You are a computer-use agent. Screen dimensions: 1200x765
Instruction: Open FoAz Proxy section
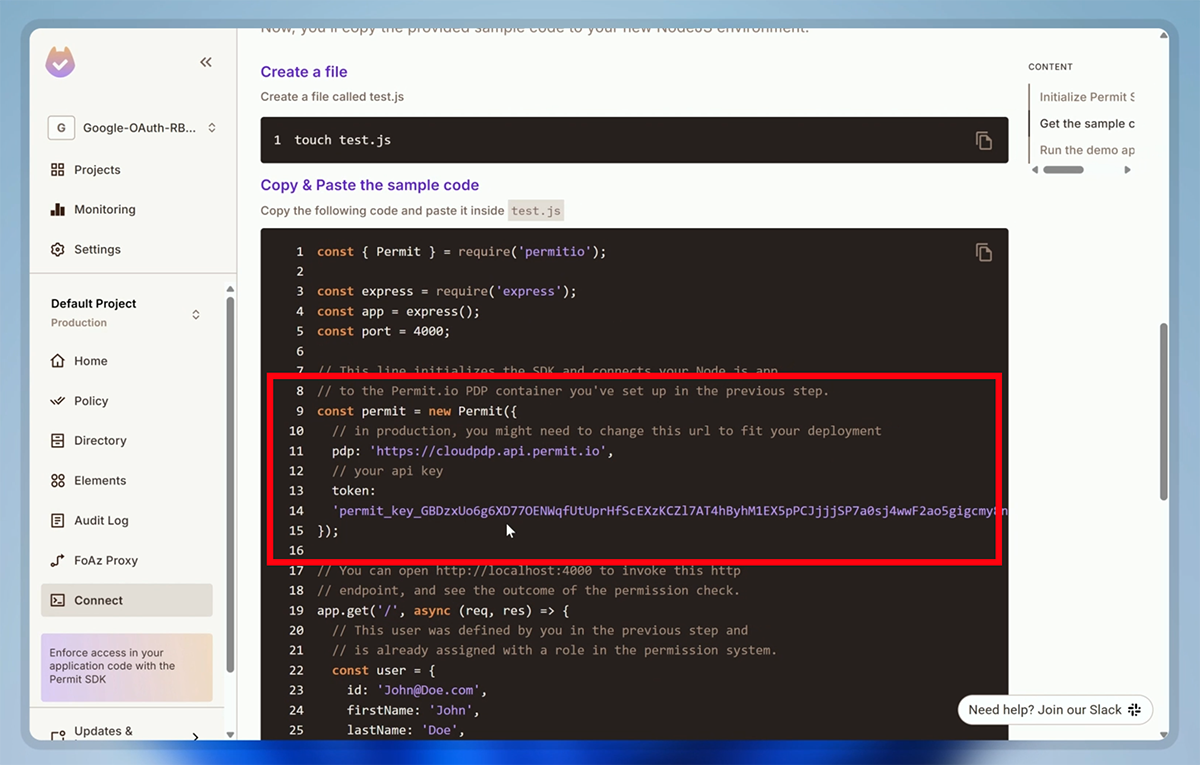point(106,561)
